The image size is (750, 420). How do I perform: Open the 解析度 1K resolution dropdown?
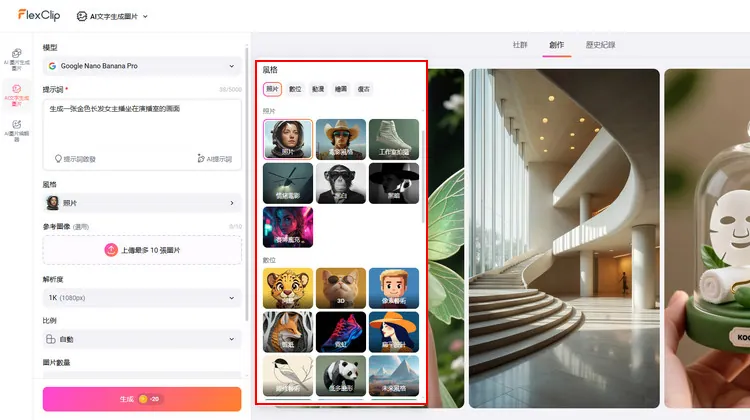point(141,298)
